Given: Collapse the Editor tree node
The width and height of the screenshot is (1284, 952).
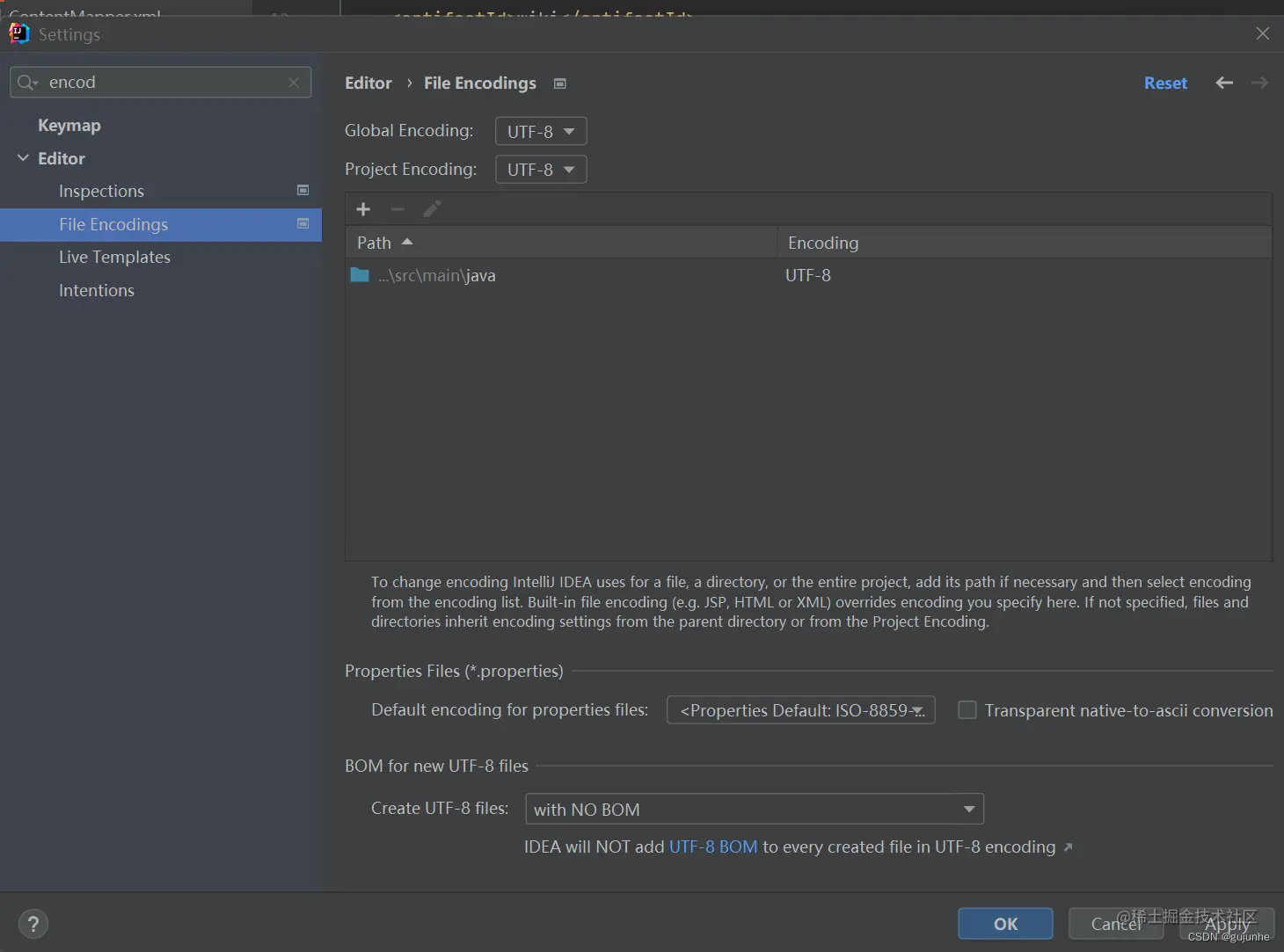Looking at the screenshot, I should pyautogui.click(x=23, y=158).
